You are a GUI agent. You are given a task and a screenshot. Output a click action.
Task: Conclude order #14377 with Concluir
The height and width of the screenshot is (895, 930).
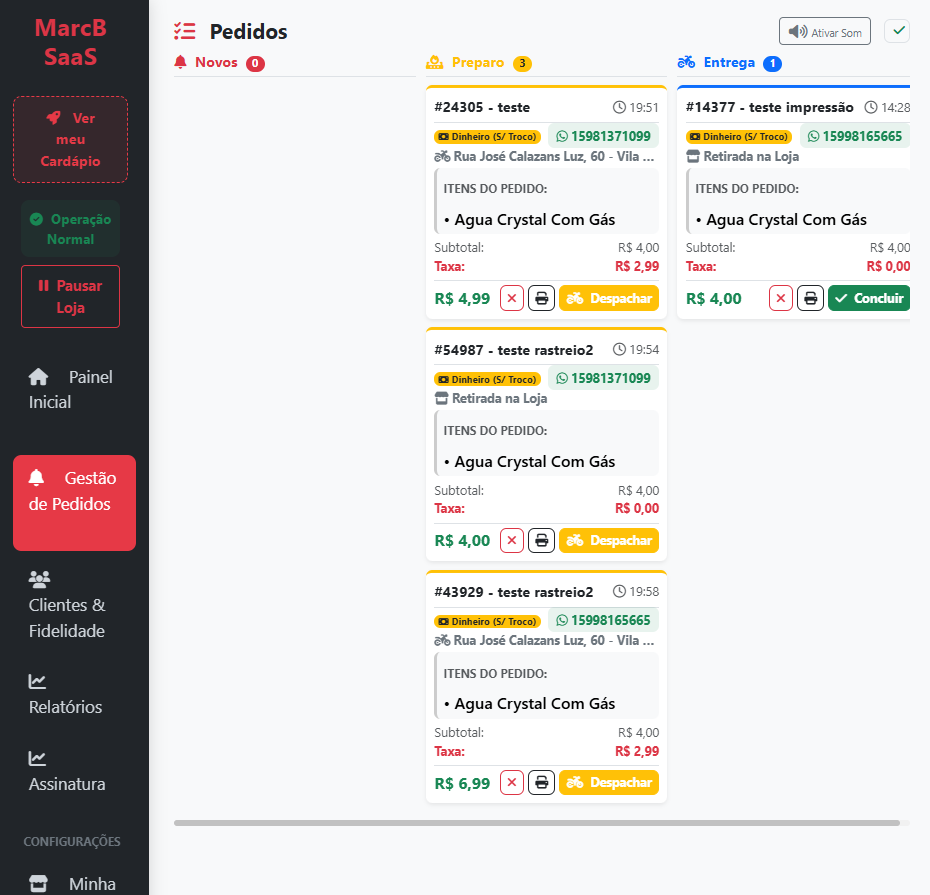click(868, 298)
